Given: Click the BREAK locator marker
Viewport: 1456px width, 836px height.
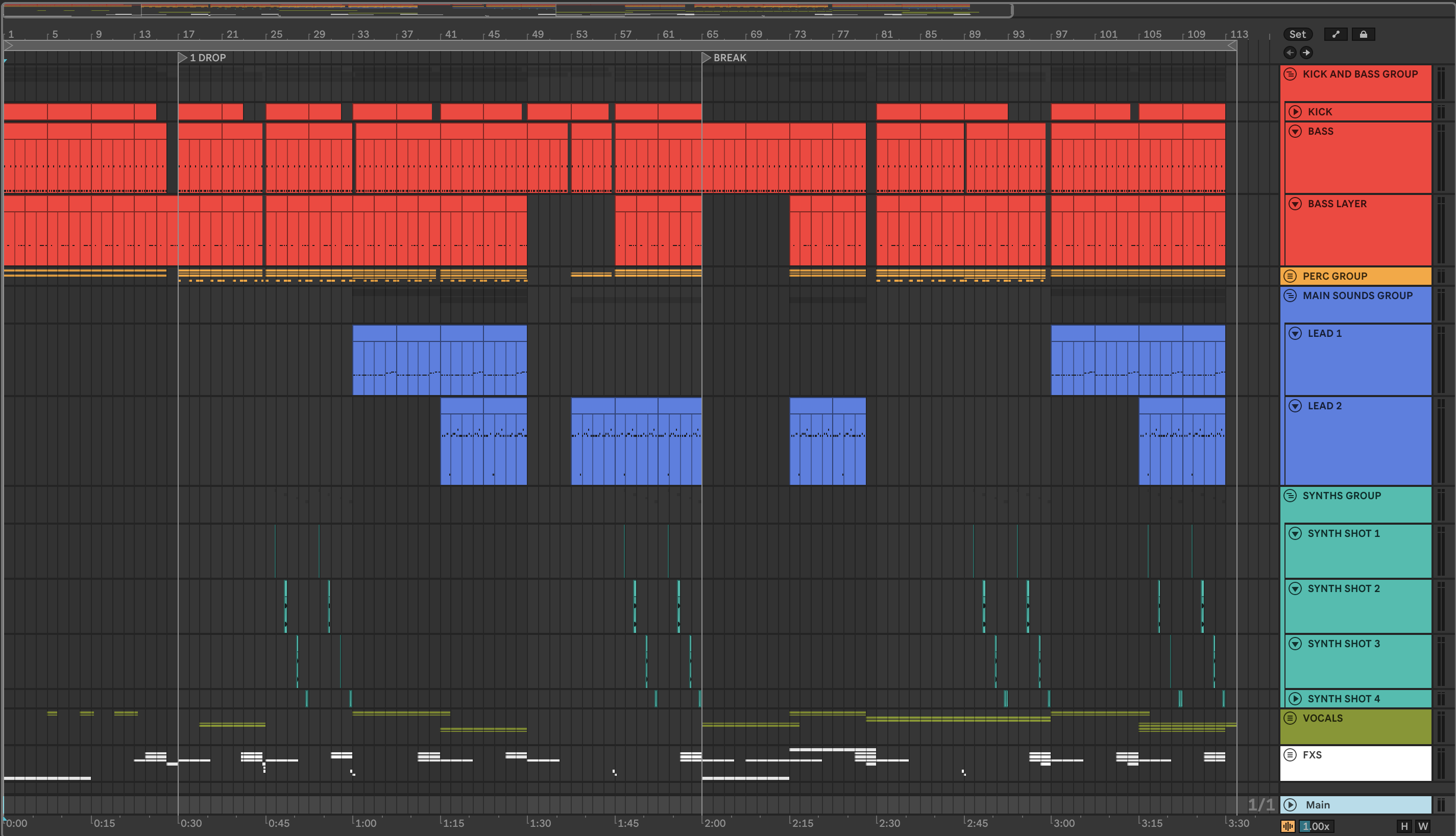Looking at the screenshot, I should [x=707, y=57].
